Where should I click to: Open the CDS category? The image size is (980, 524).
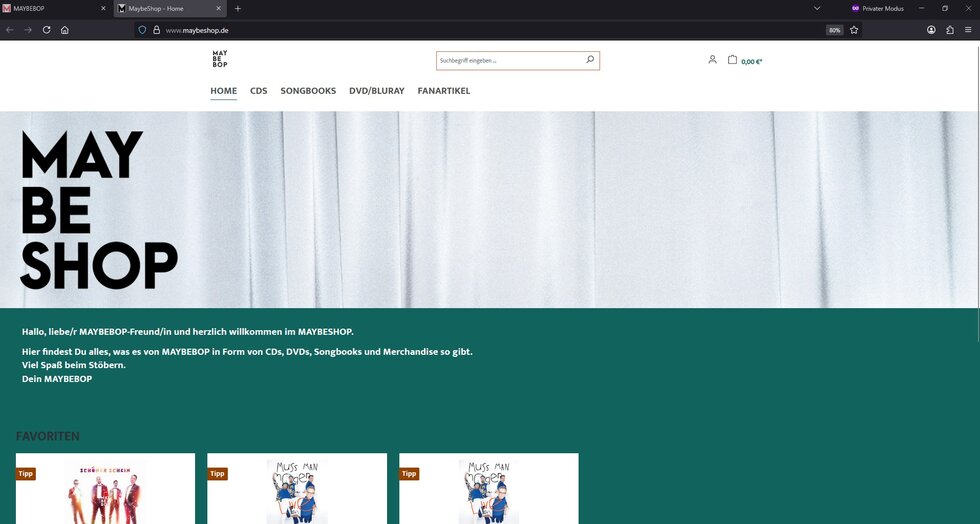259,91
